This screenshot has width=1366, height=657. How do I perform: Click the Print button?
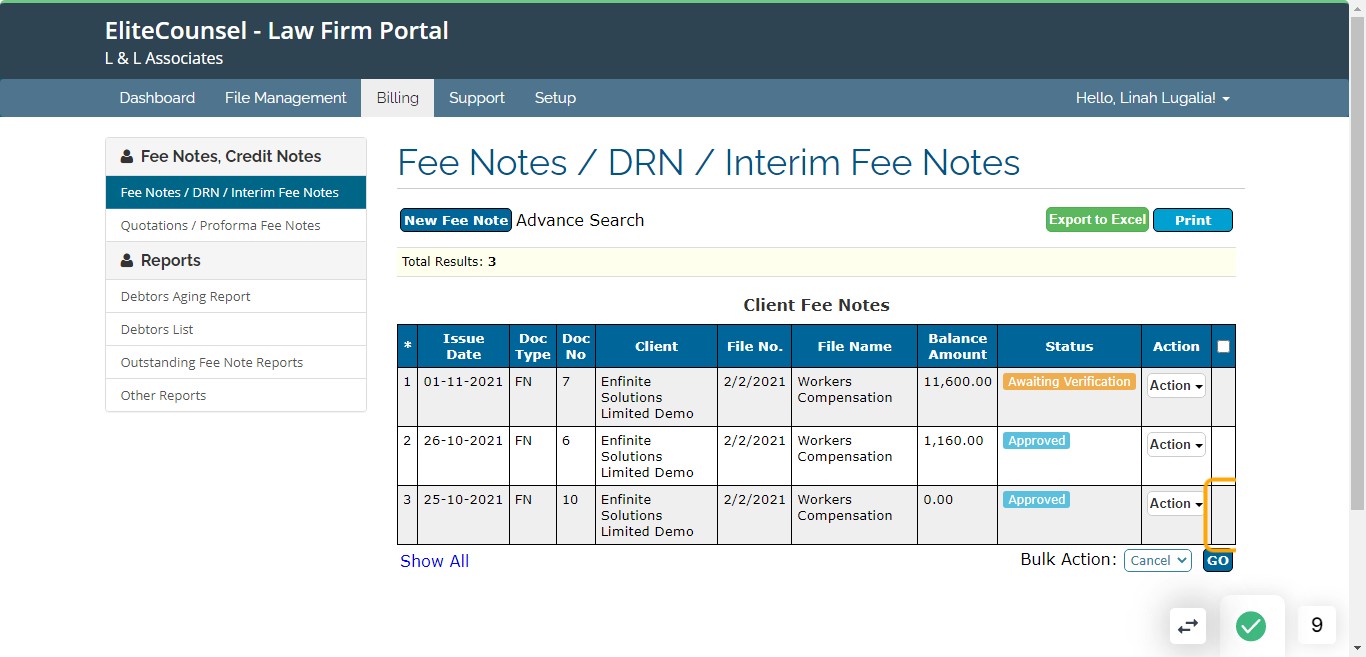1193,220
